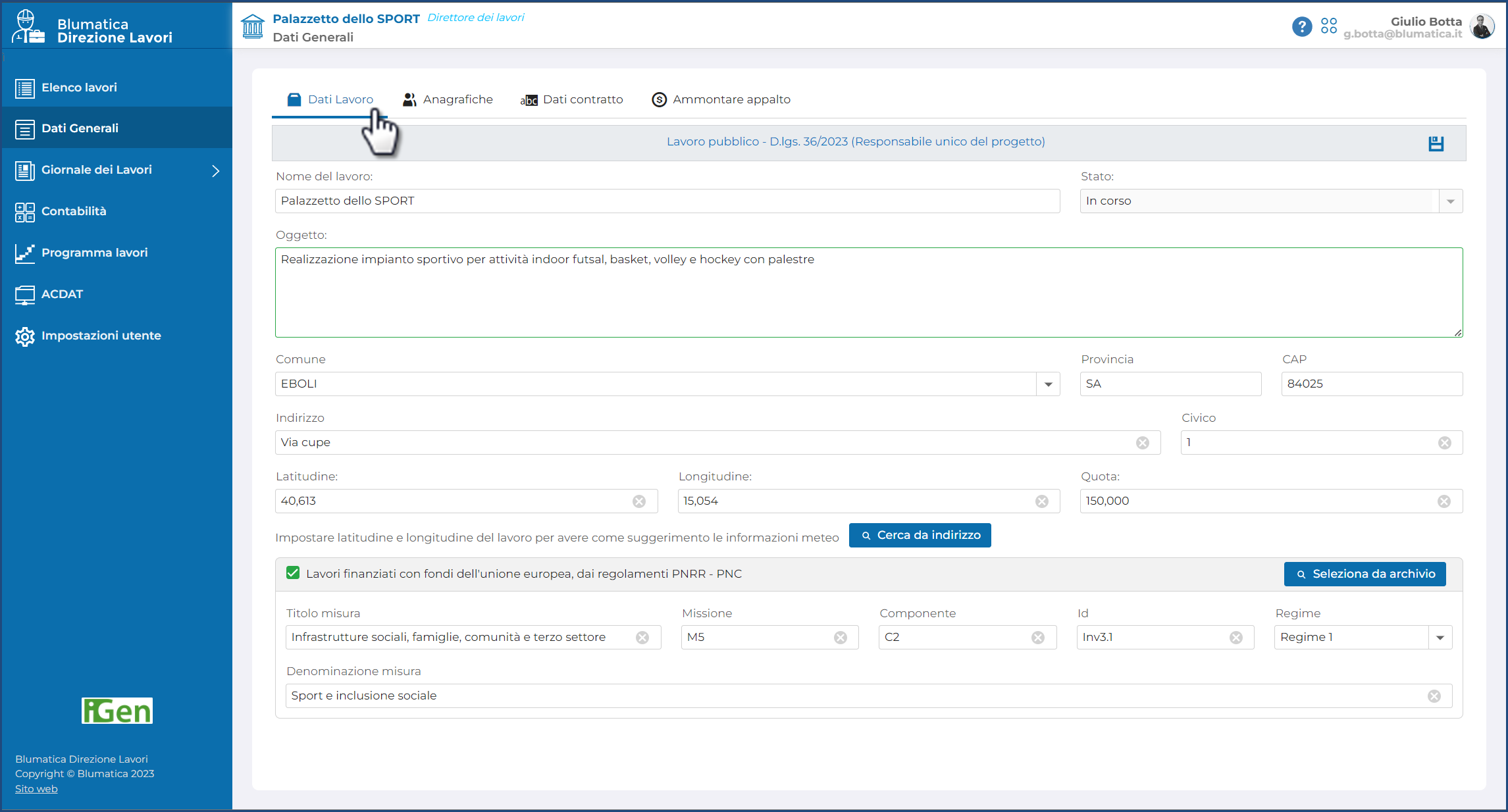Open the apps grid icon
This screenshot has width=1508, height=812.
1328,26
